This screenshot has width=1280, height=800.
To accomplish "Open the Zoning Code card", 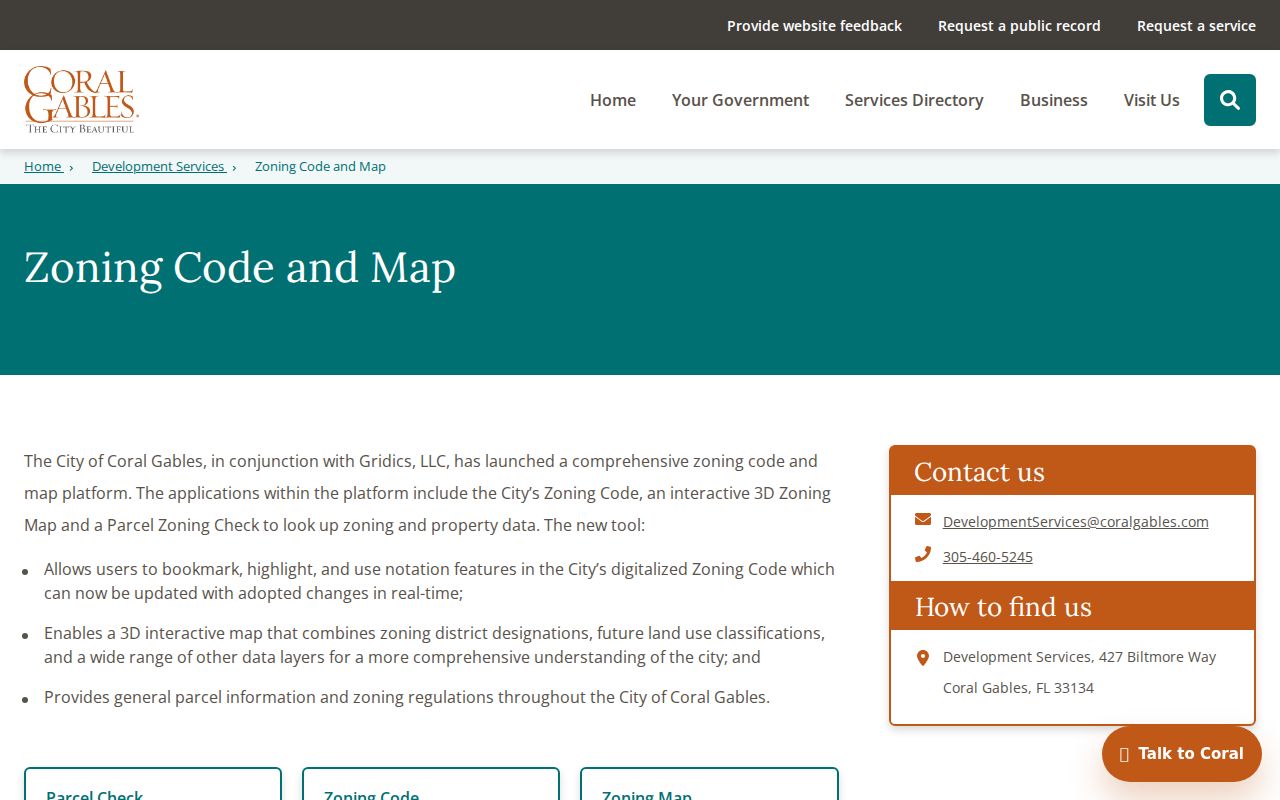I will tap(431, 784).
